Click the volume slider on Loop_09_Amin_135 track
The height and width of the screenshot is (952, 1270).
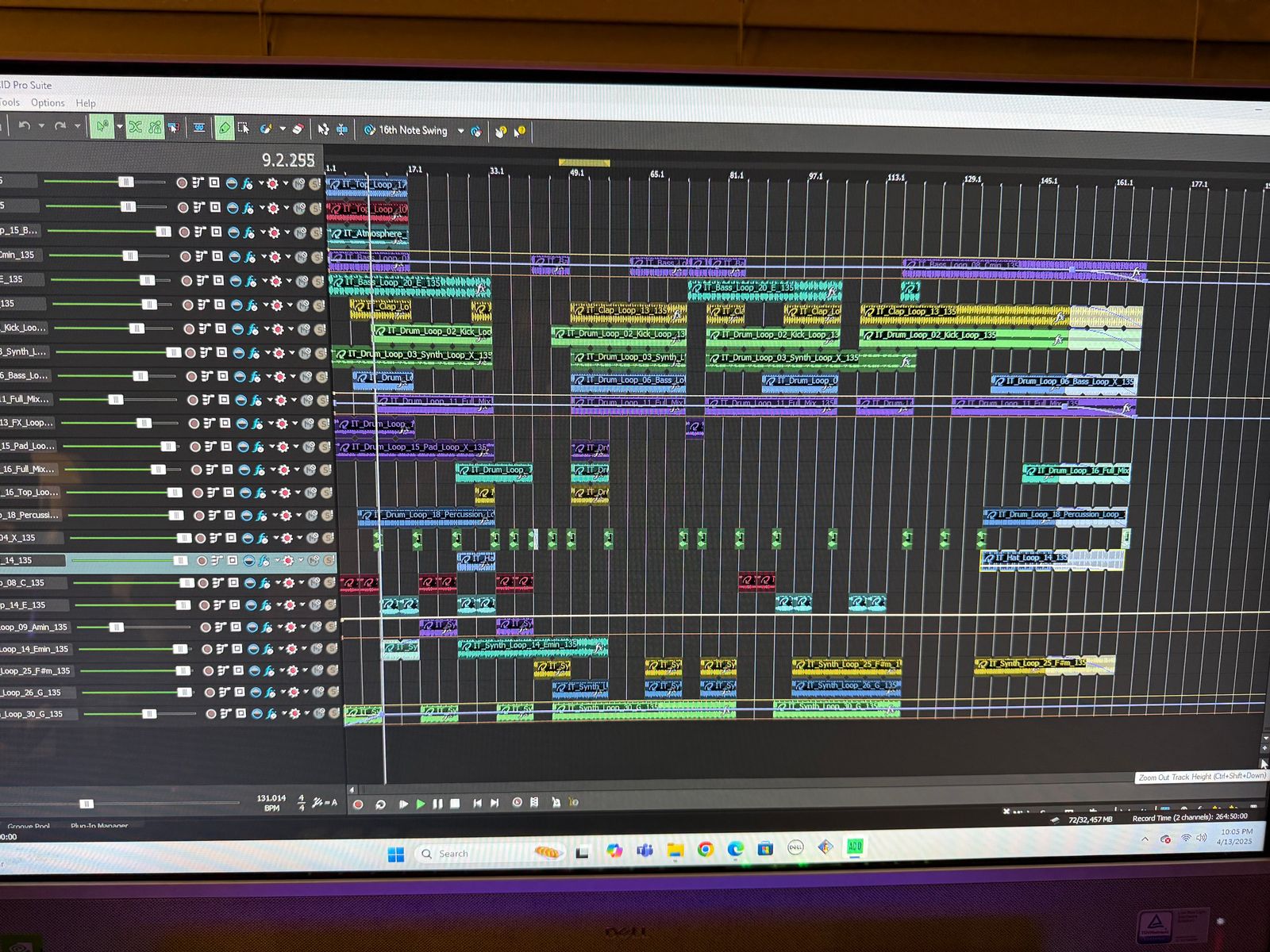pyautogui.click(x=117, y=627)
